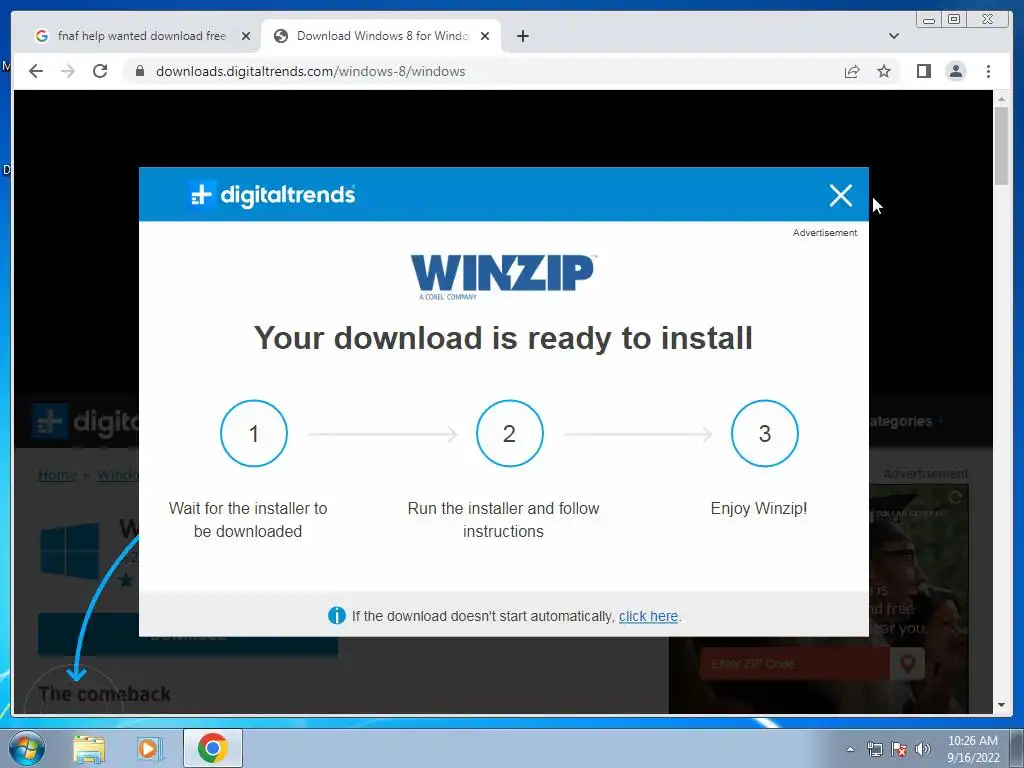Click the blue info icon in footer
Screen dimensions: 1024x768
[336, 615]
